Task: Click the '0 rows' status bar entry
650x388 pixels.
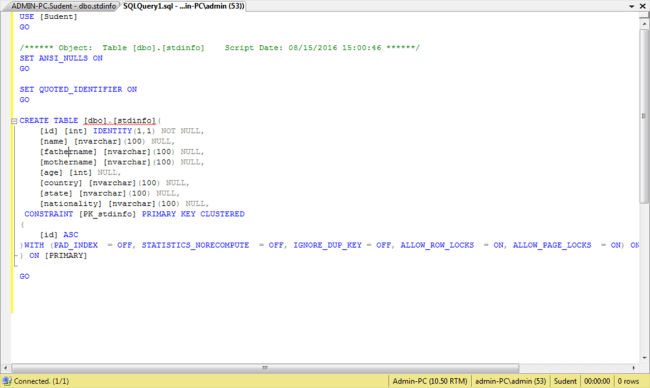Action: tap(628, 381)
